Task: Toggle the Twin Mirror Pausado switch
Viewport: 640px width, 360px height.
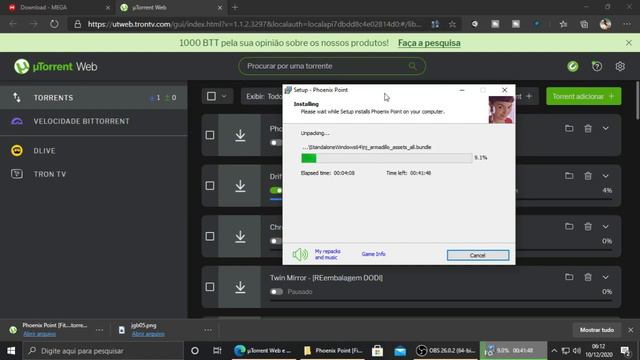Action: [276, 292]
